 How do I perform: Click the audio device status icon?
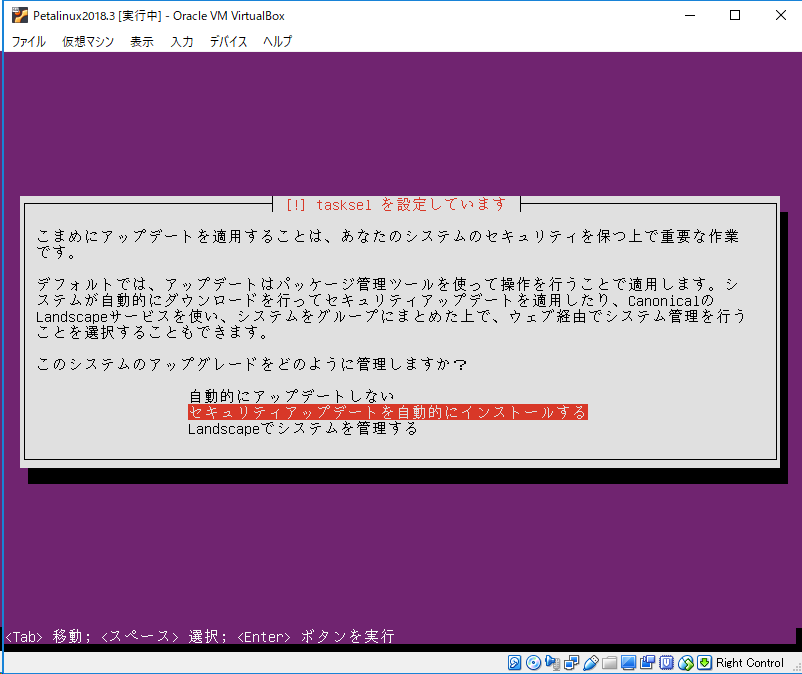point(553,662)
